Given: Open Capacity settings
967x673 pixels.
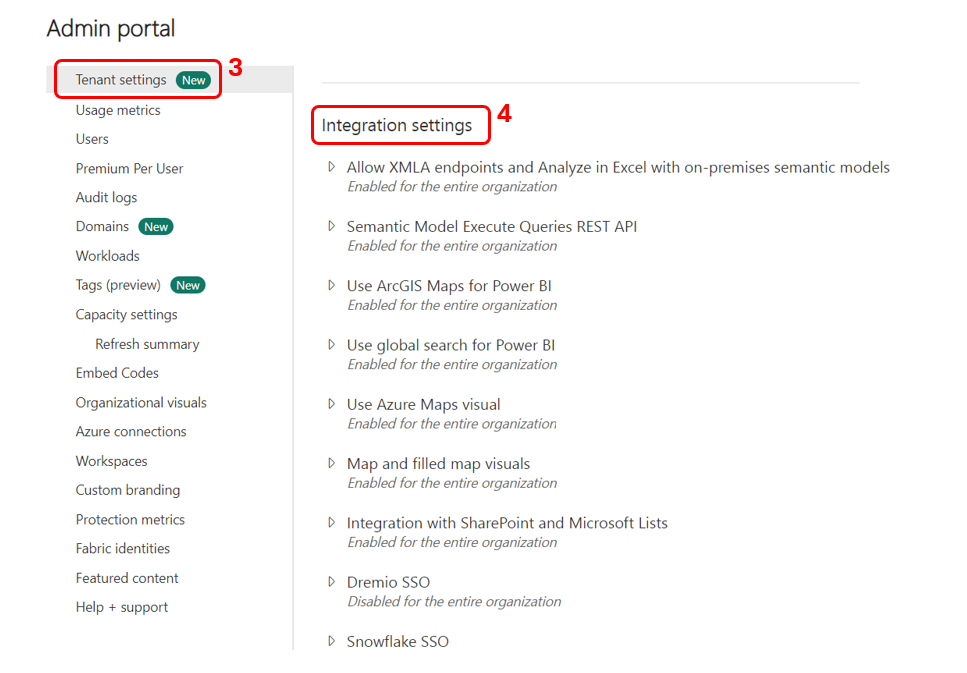Looking at the screenshot, I should [x=126, y=314].
